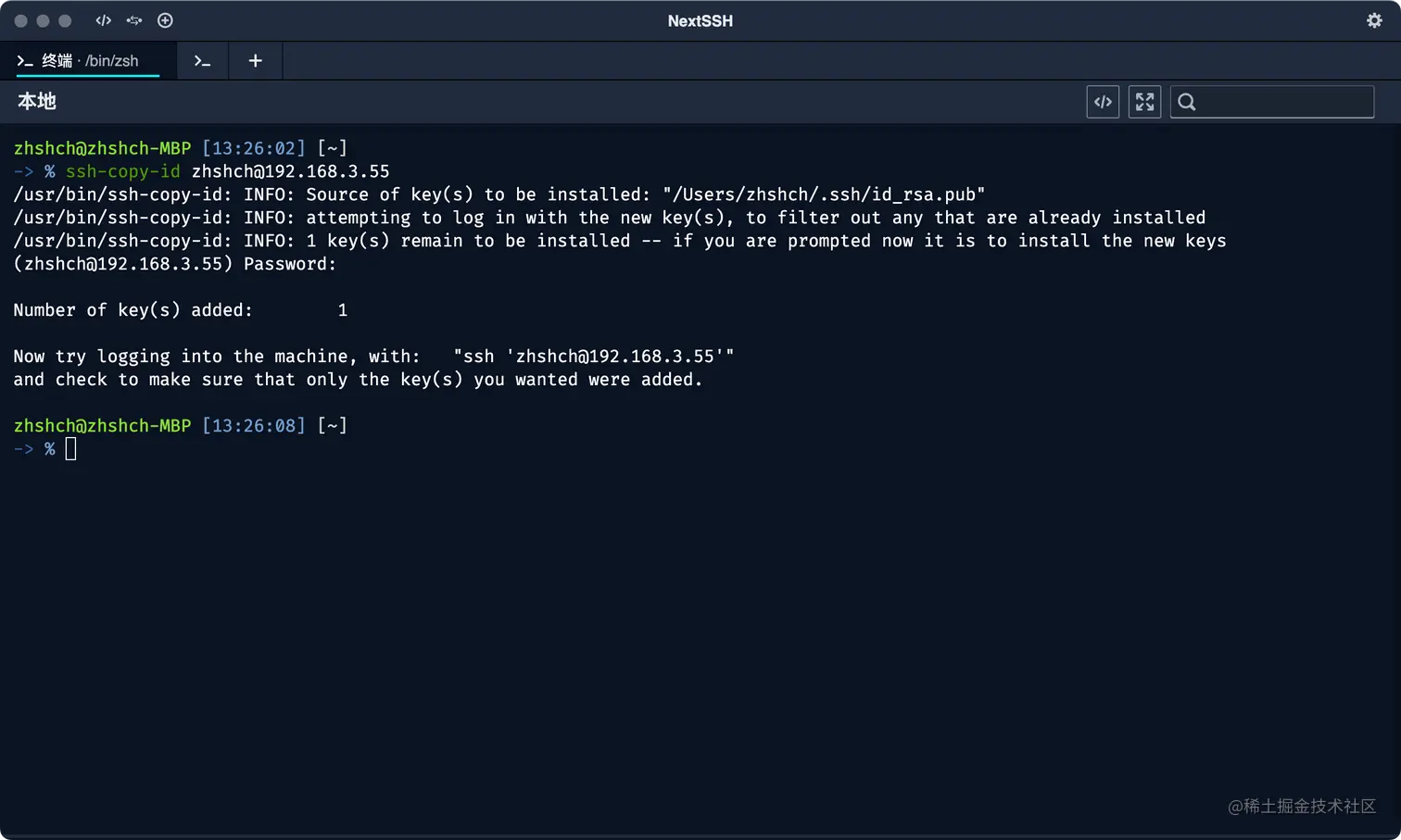Focus the terminal search input field
The height and width of the screenshot is (840, 1401).
pos(1272,102)
